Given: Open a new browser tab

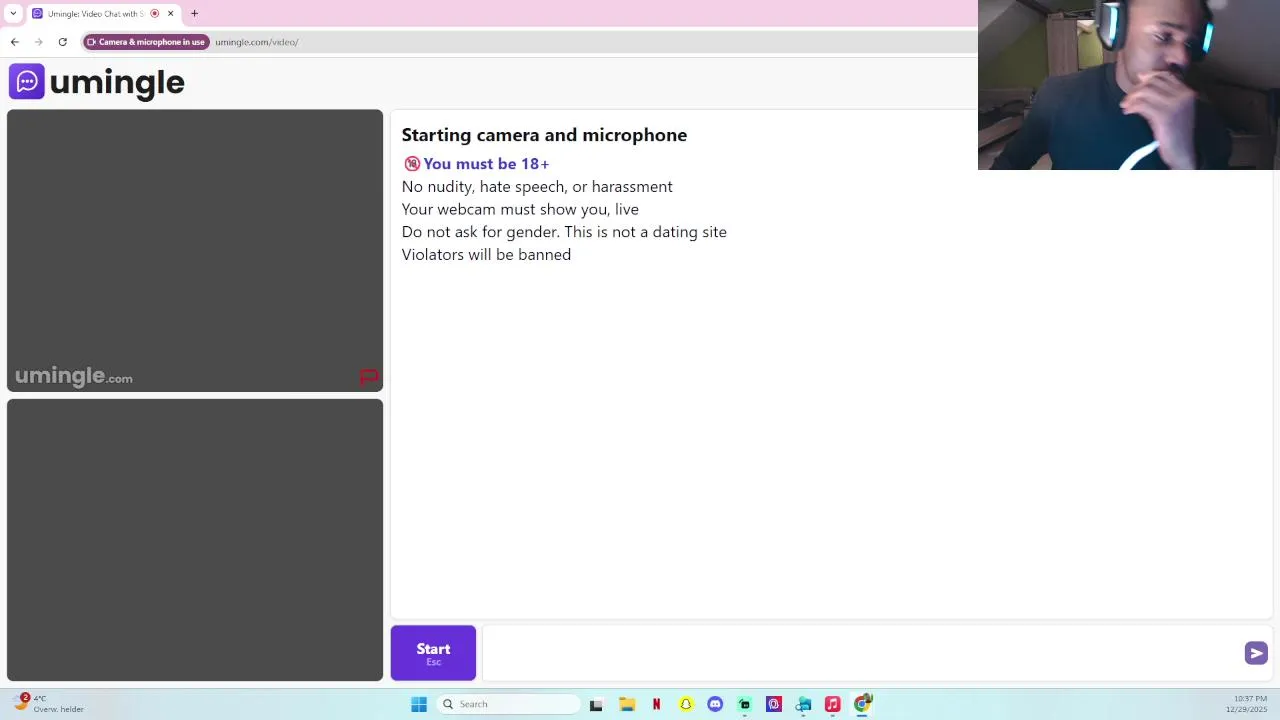Looking at the screenshot, I should pos(194,14).
